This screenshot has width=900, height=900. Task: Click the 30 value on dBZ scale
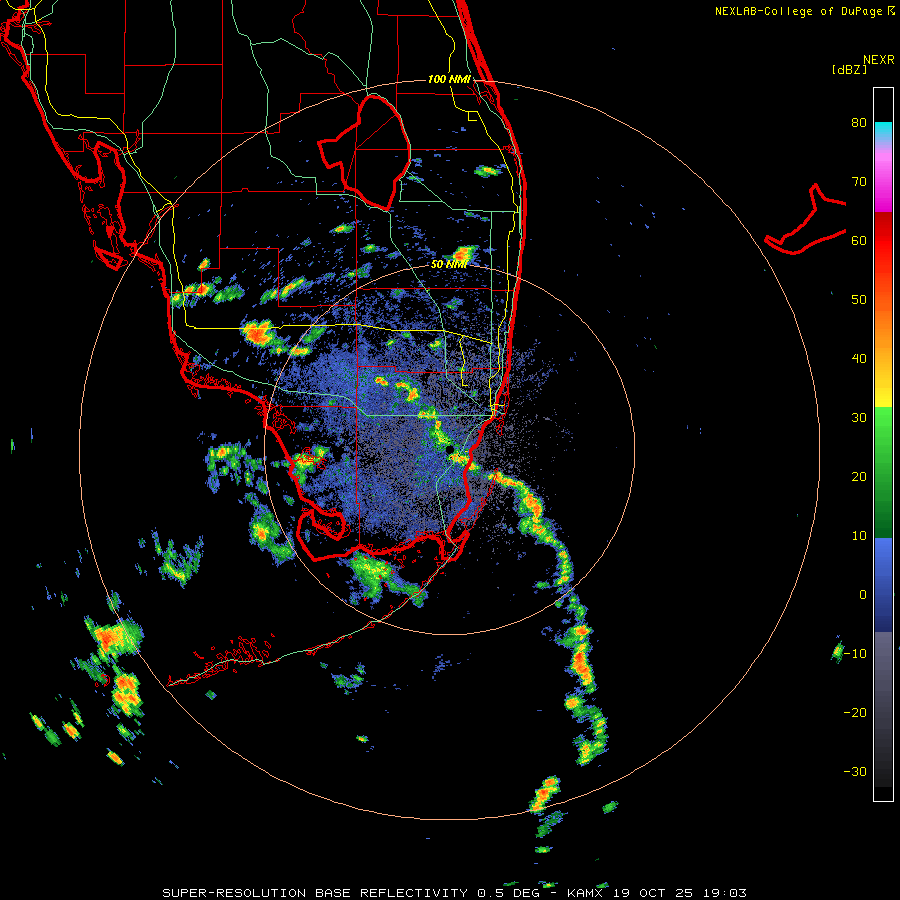pos(859,417)
